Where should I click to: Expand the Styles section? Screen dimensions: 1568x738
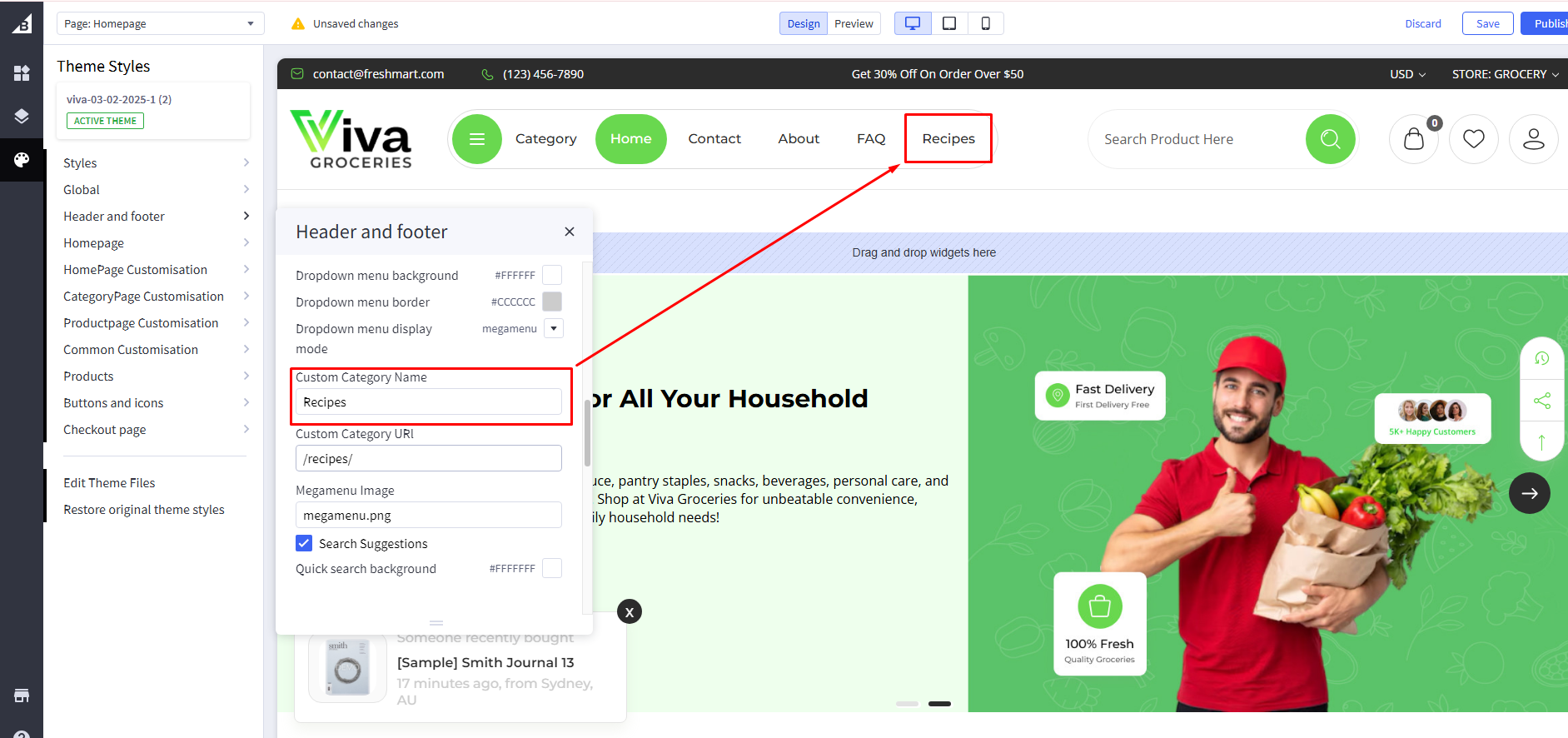tap(157, 163)
